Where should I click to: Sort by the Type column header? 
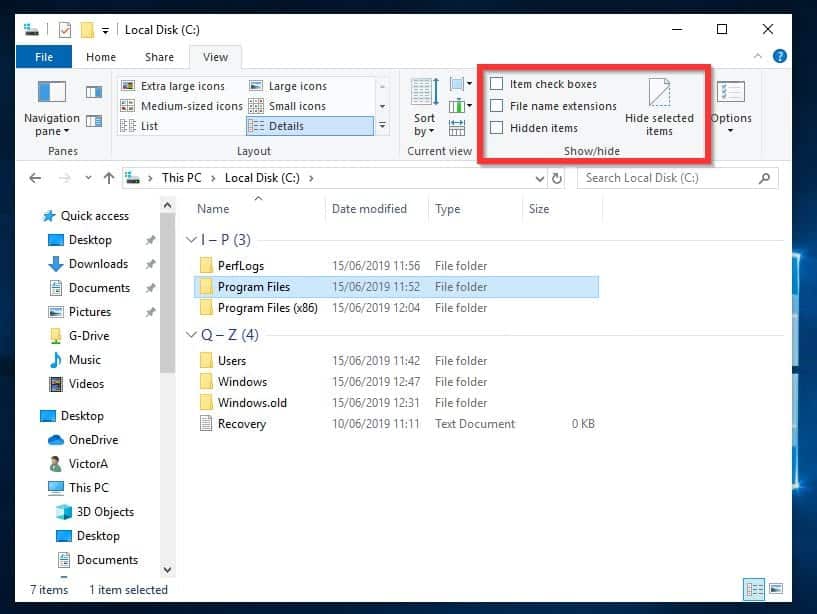[448, 209]
